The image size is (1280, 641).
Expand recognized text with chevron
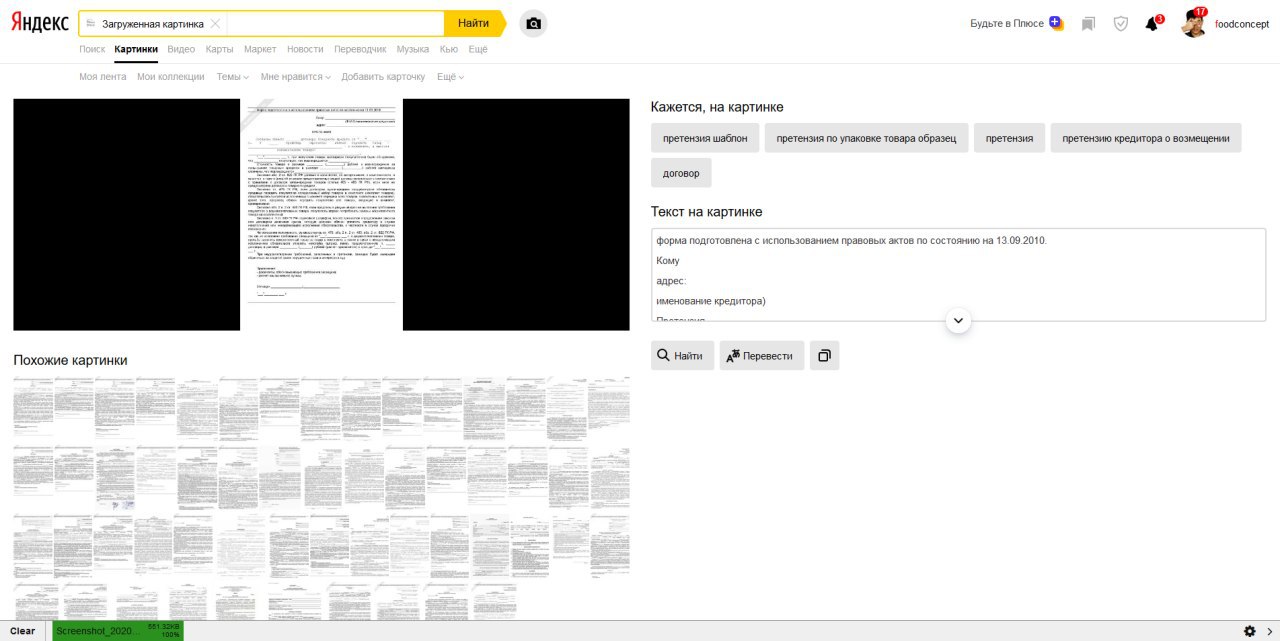pyautogui.click(x=958, y=321)
